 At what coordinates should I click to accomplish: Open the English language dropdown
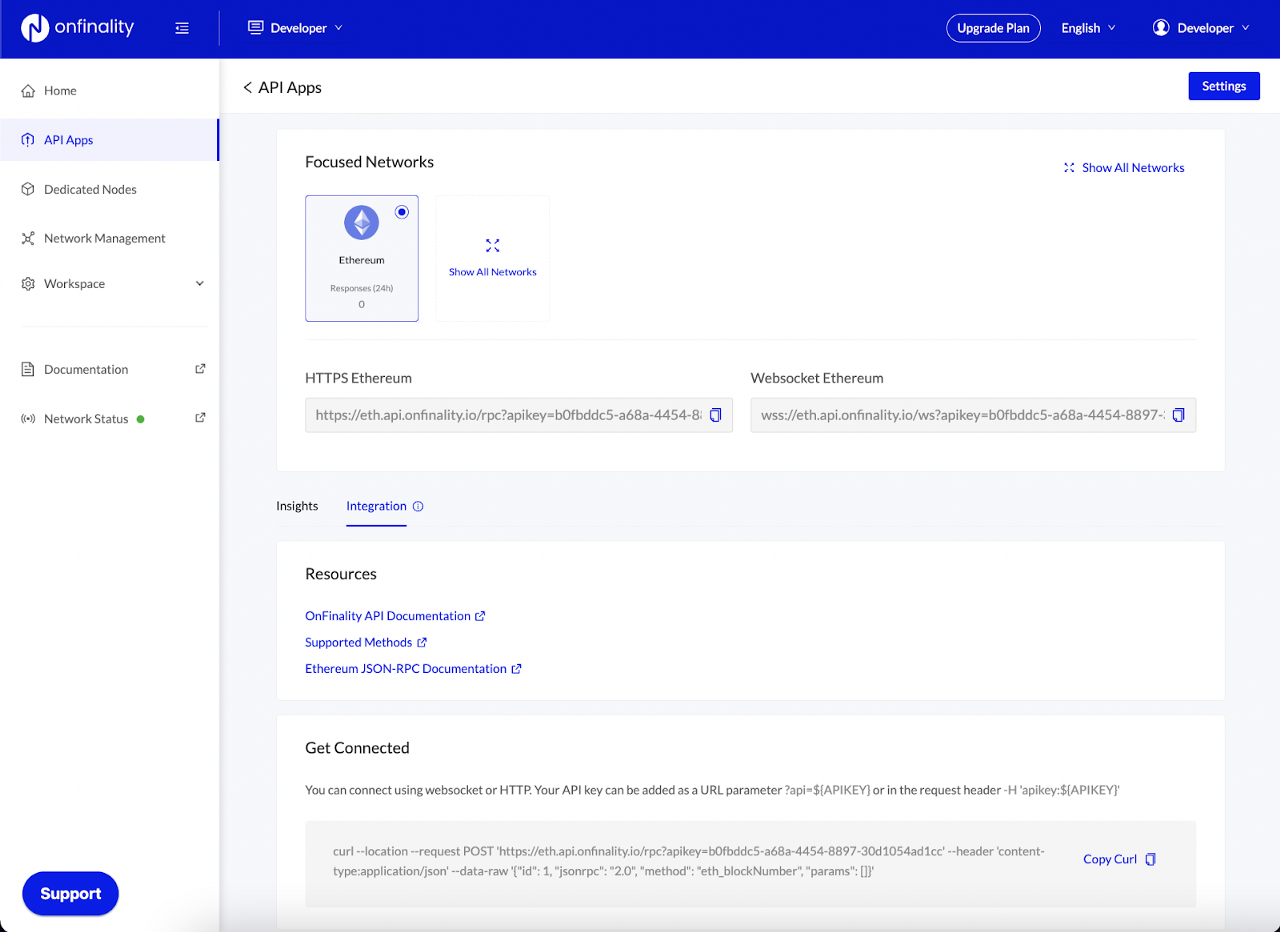point(1088,28)
